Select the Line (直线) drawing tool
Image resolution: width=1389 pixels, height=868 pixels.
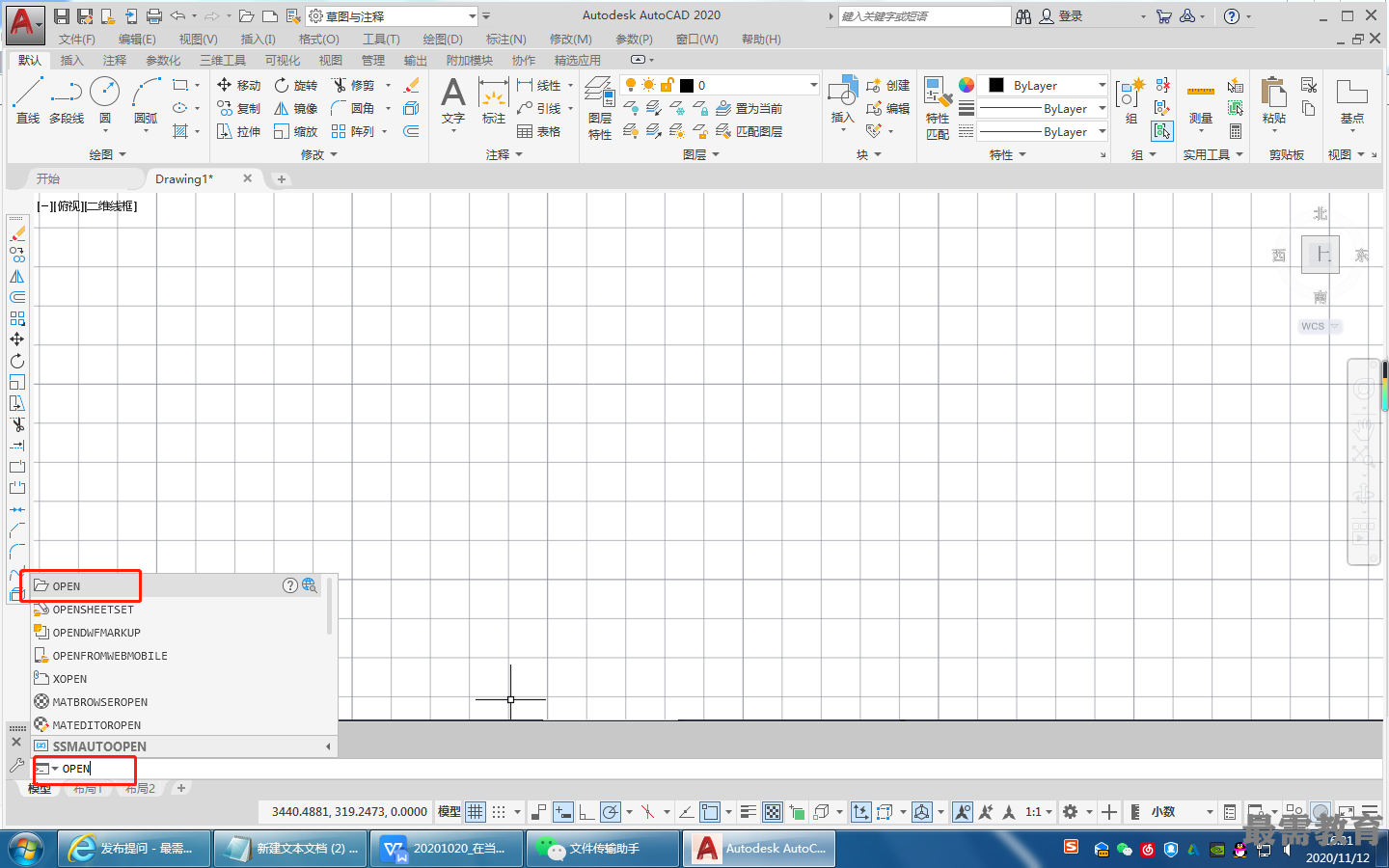click(27, 101)
